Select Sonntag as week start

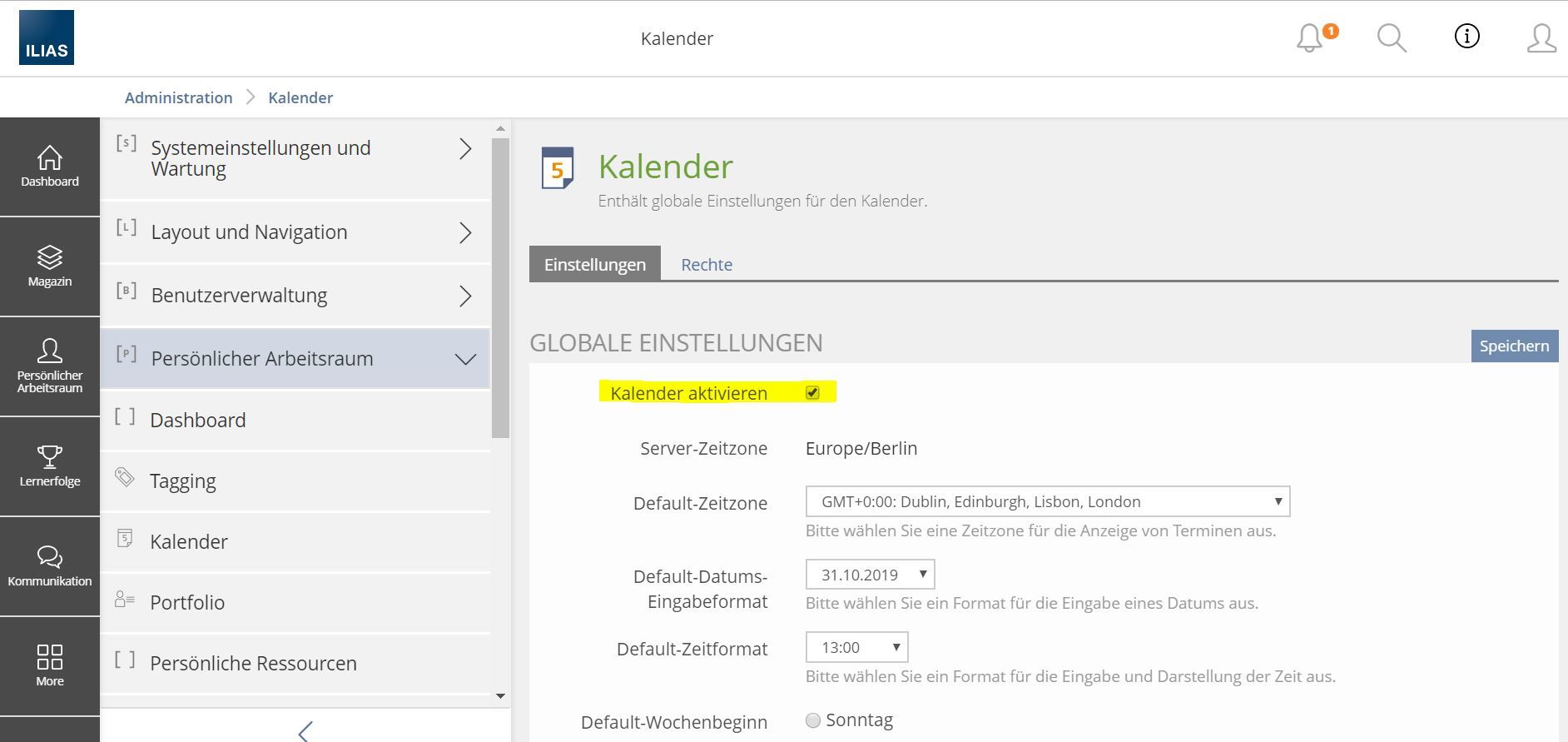coord(813,720)
